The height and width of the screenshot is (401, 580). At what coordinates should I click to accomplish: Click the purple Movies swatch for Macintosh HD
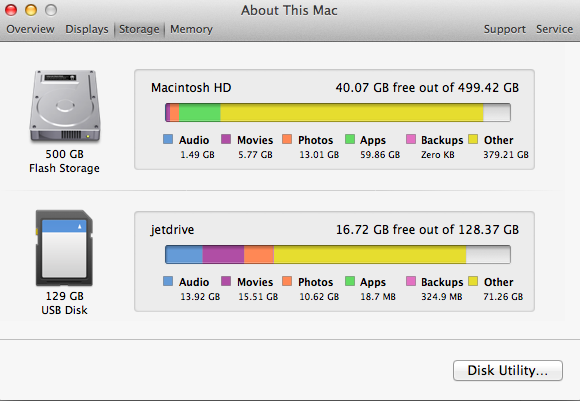(x=226, y=139)
